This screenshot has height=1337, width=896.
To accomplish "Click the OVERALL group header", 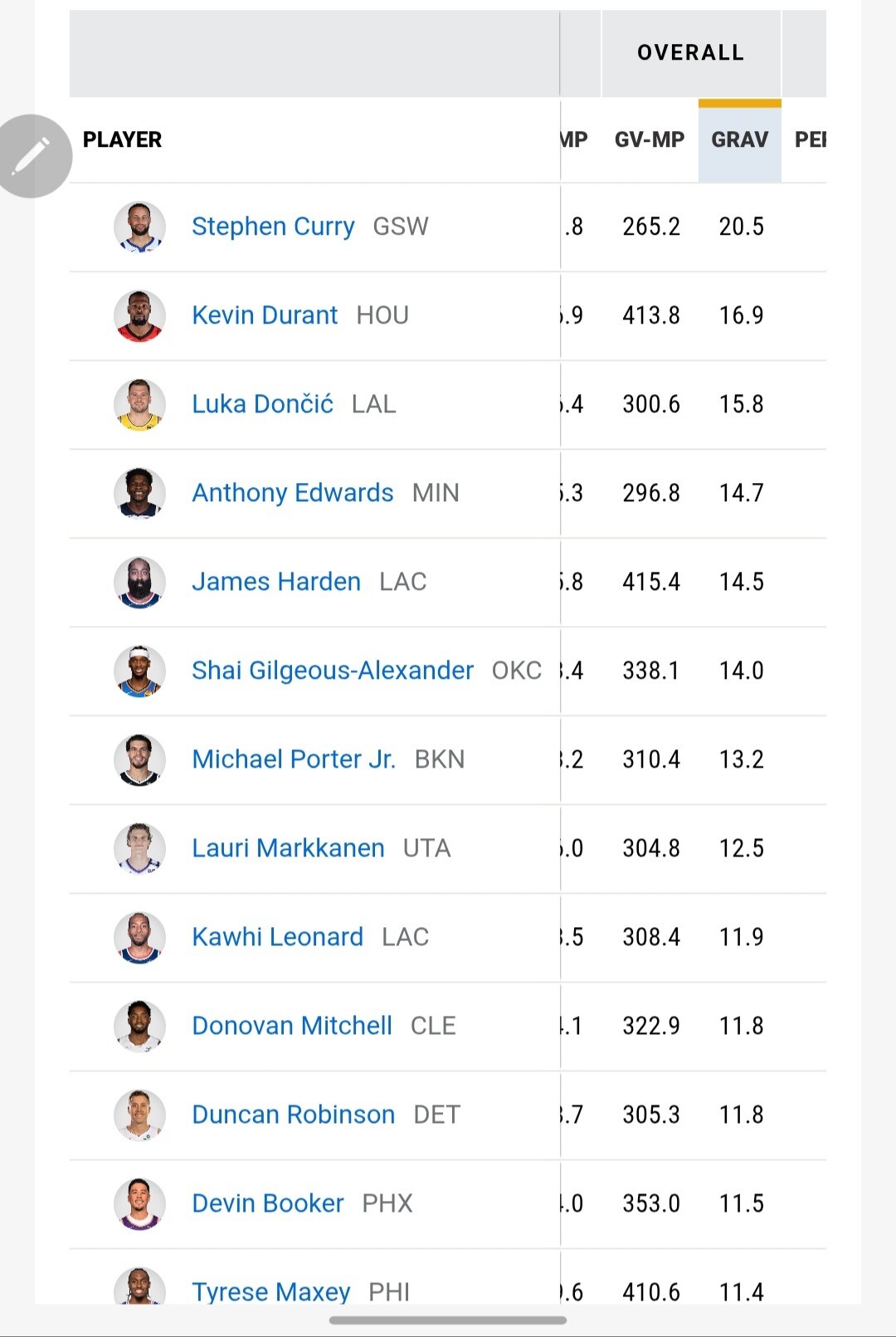I will pos(691,53).
